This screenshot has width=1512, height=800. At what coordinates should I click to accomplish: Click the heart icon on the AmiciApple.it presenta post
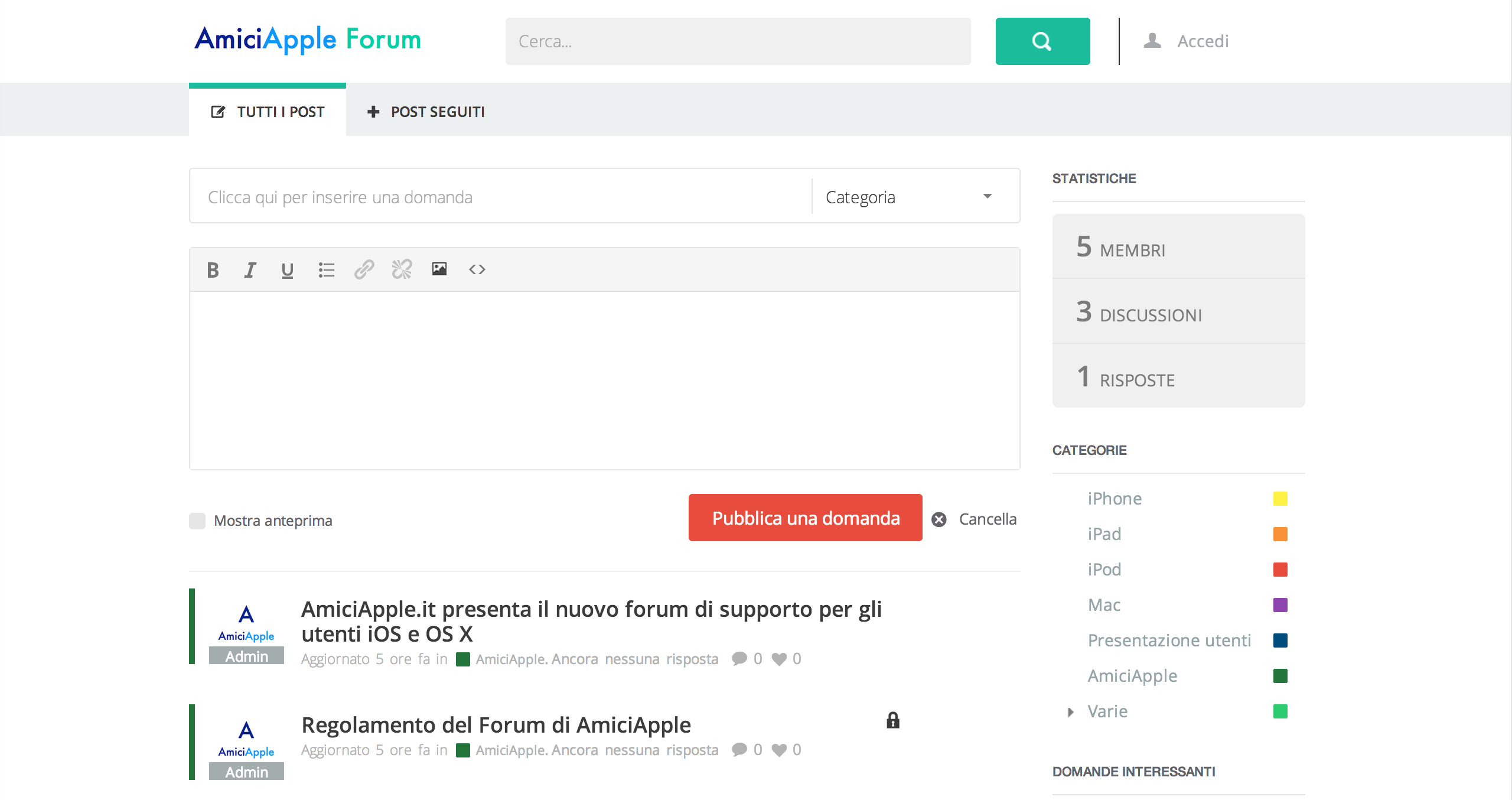tap(779, 659)
